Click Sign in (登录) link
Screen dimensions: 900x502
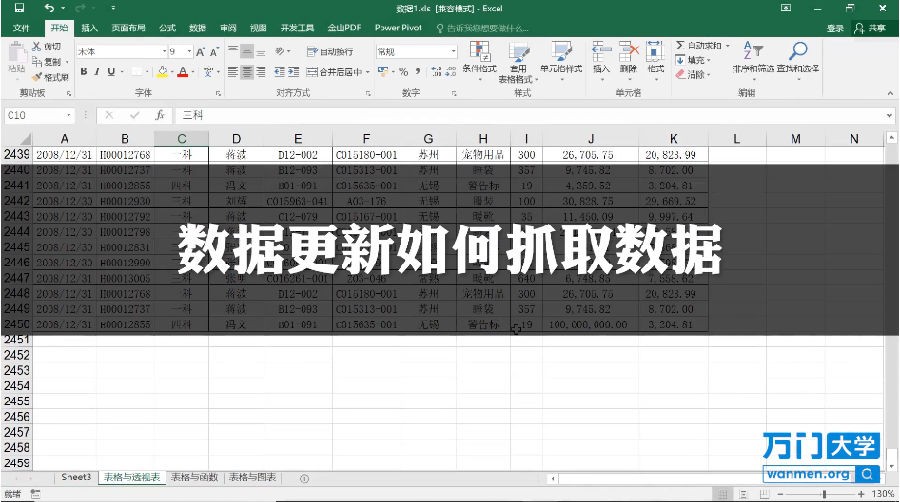pyautogui.click(x=835, y=28)
